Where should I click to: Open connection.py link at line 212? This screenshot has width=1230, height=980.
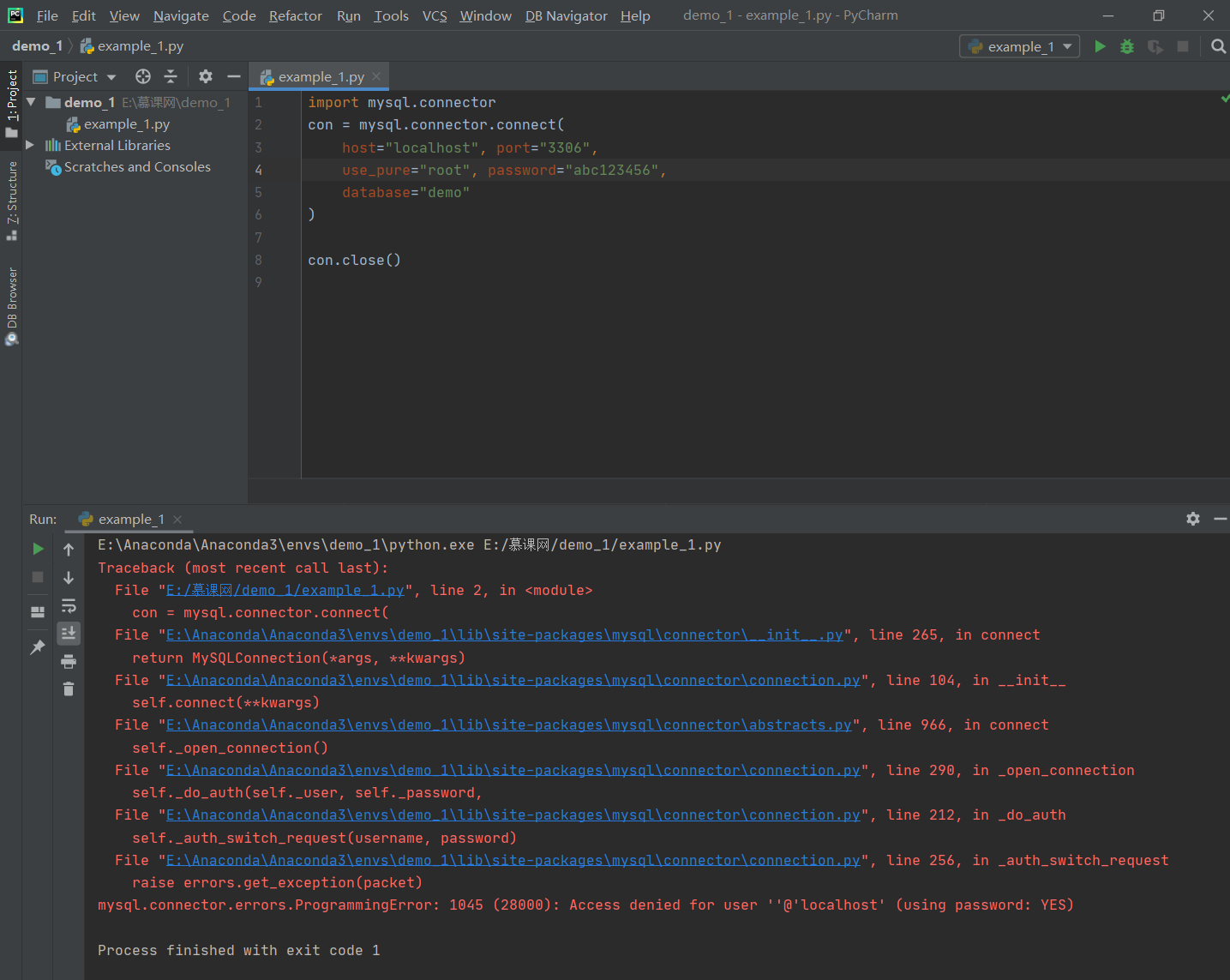pos(513,815)
